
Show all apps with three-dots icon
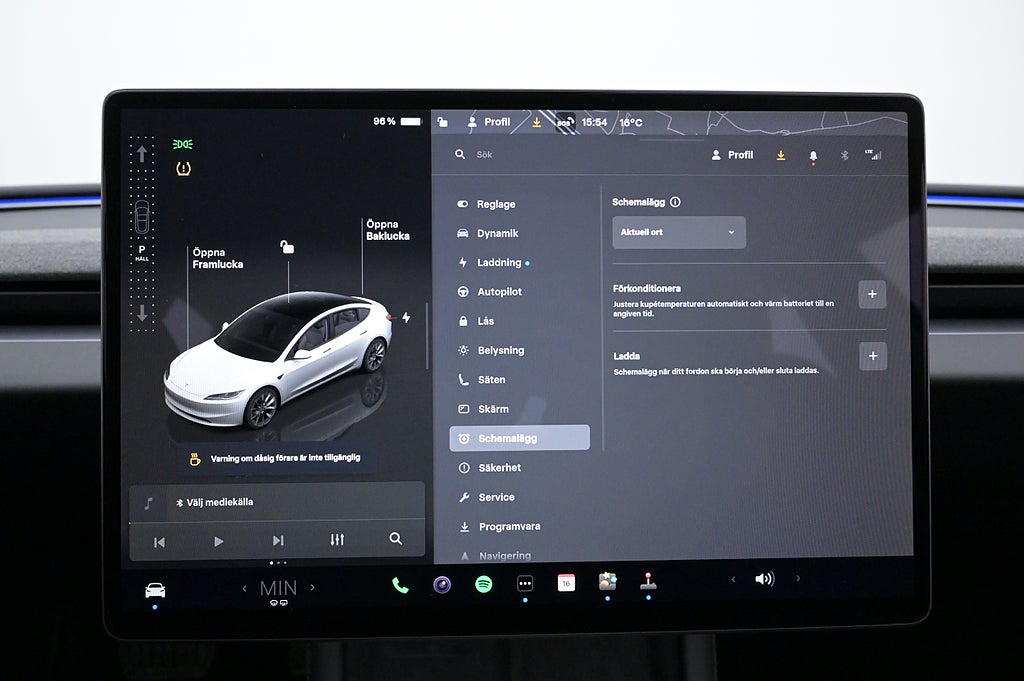[x=525, y=584]
